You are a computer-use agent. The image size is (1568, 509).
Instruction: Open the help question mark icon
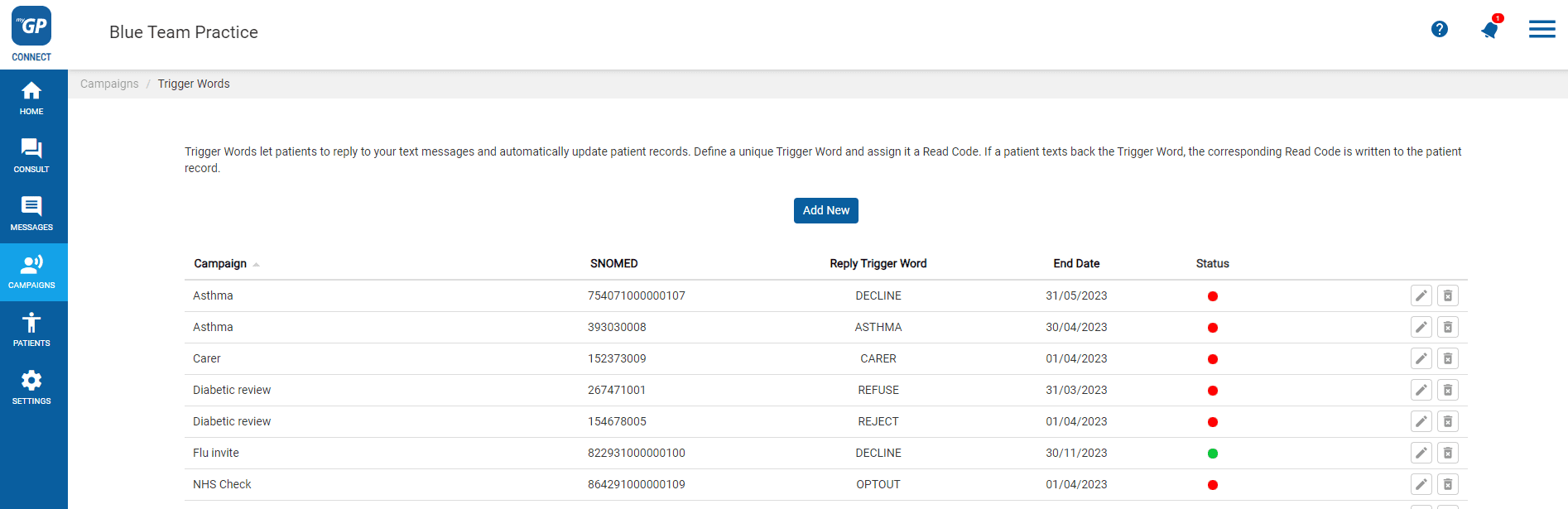pyautogui.click(x=1439, y=30)
